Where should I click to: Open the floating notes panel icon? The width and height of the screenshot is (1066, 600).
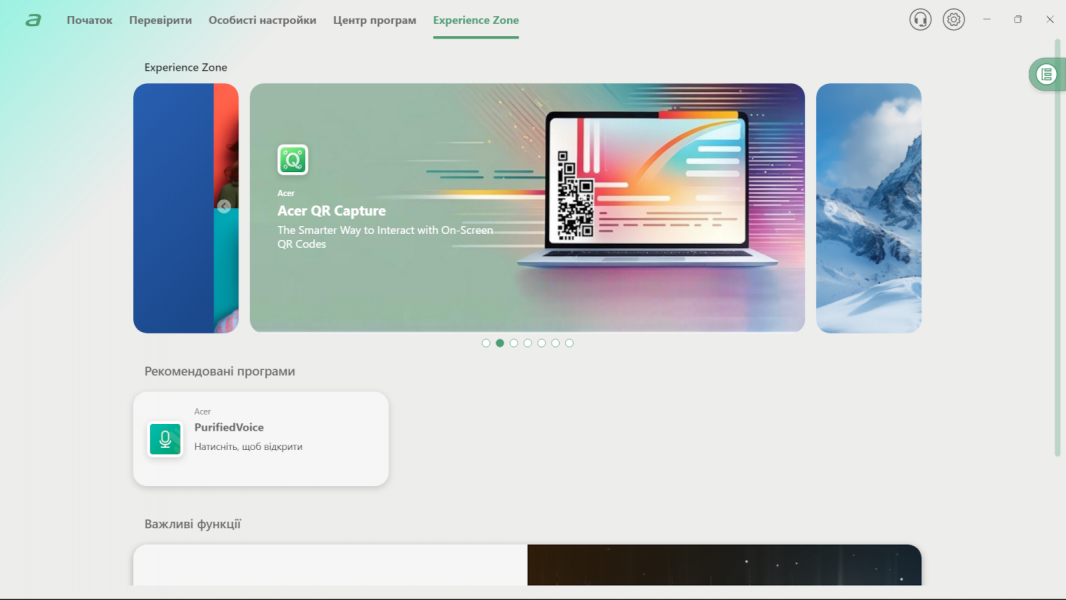coord(1046,74)
